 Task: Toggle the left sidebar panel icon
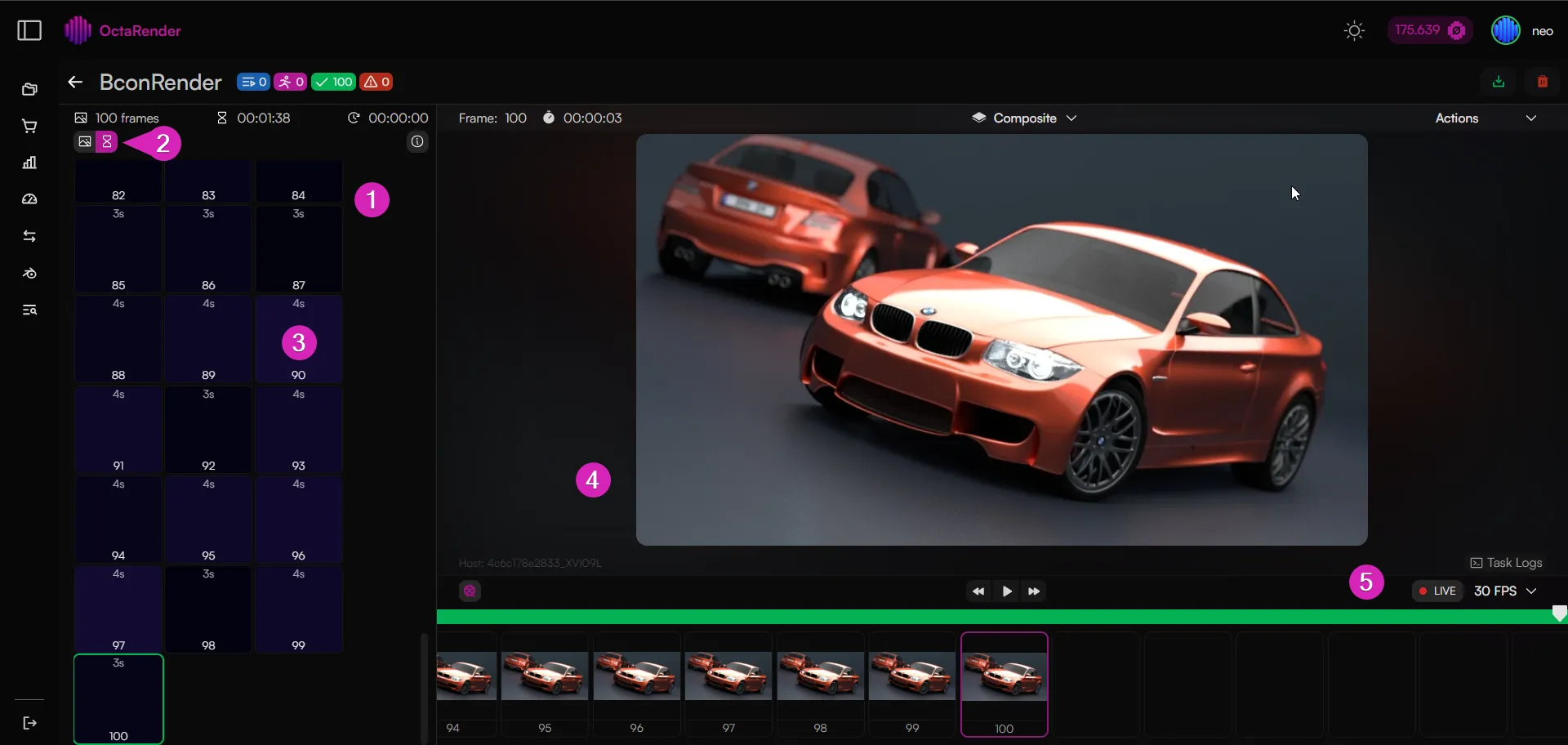click(x=29, y=31)
